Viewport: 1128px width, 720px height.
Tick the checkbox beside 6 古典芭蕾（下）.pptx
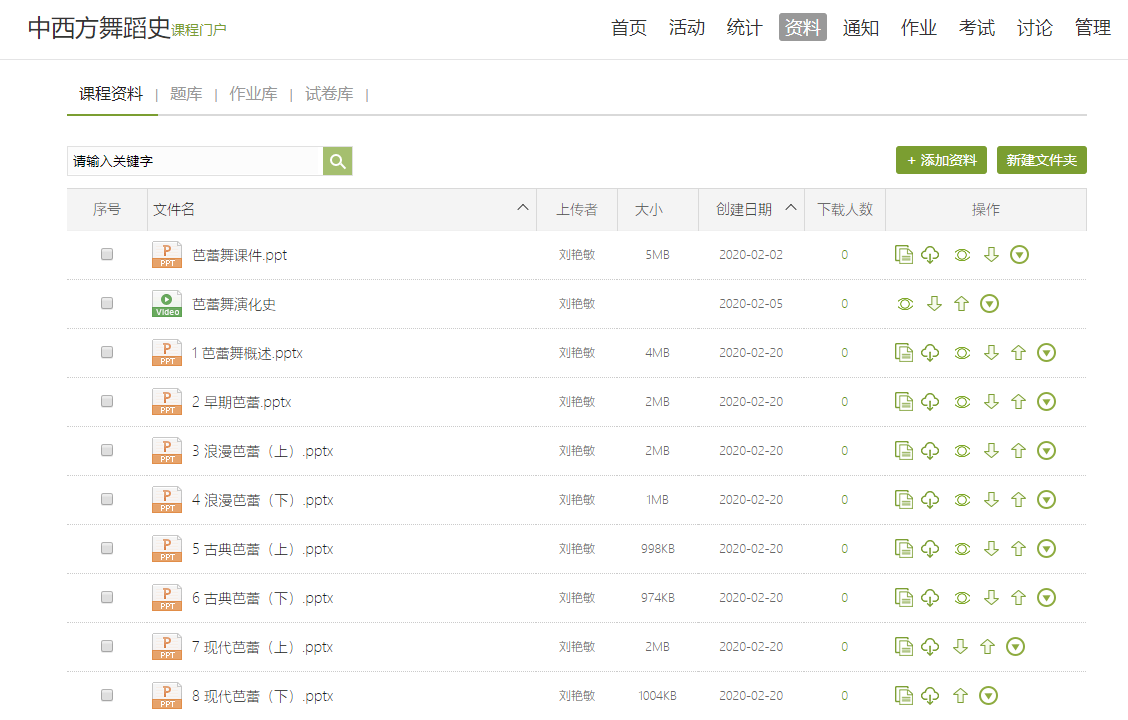107,597
